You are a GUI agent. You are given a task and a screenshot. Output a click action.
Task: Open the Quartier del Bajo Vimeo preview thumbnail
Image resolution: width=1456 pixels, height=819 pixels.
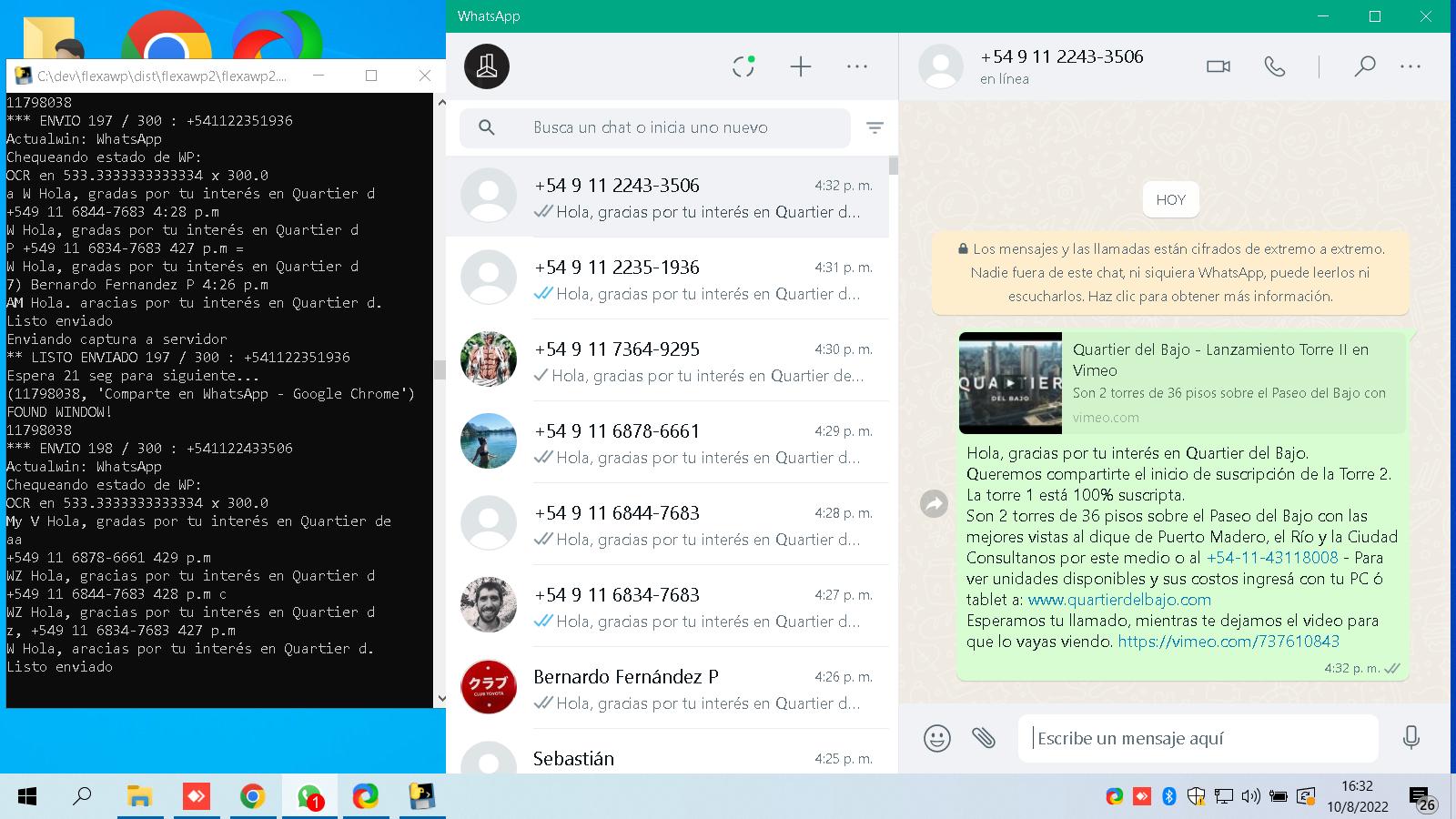1010,383
